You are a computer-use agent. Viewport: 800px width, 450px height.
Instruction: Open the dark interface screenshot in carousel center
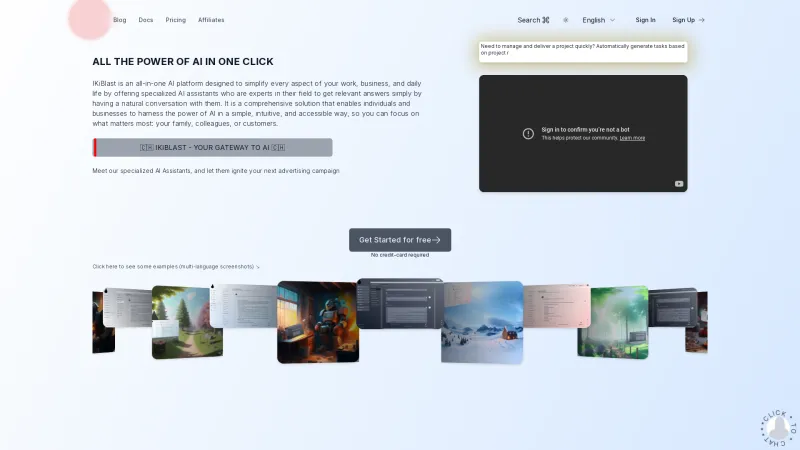click(x=400, y=303)
